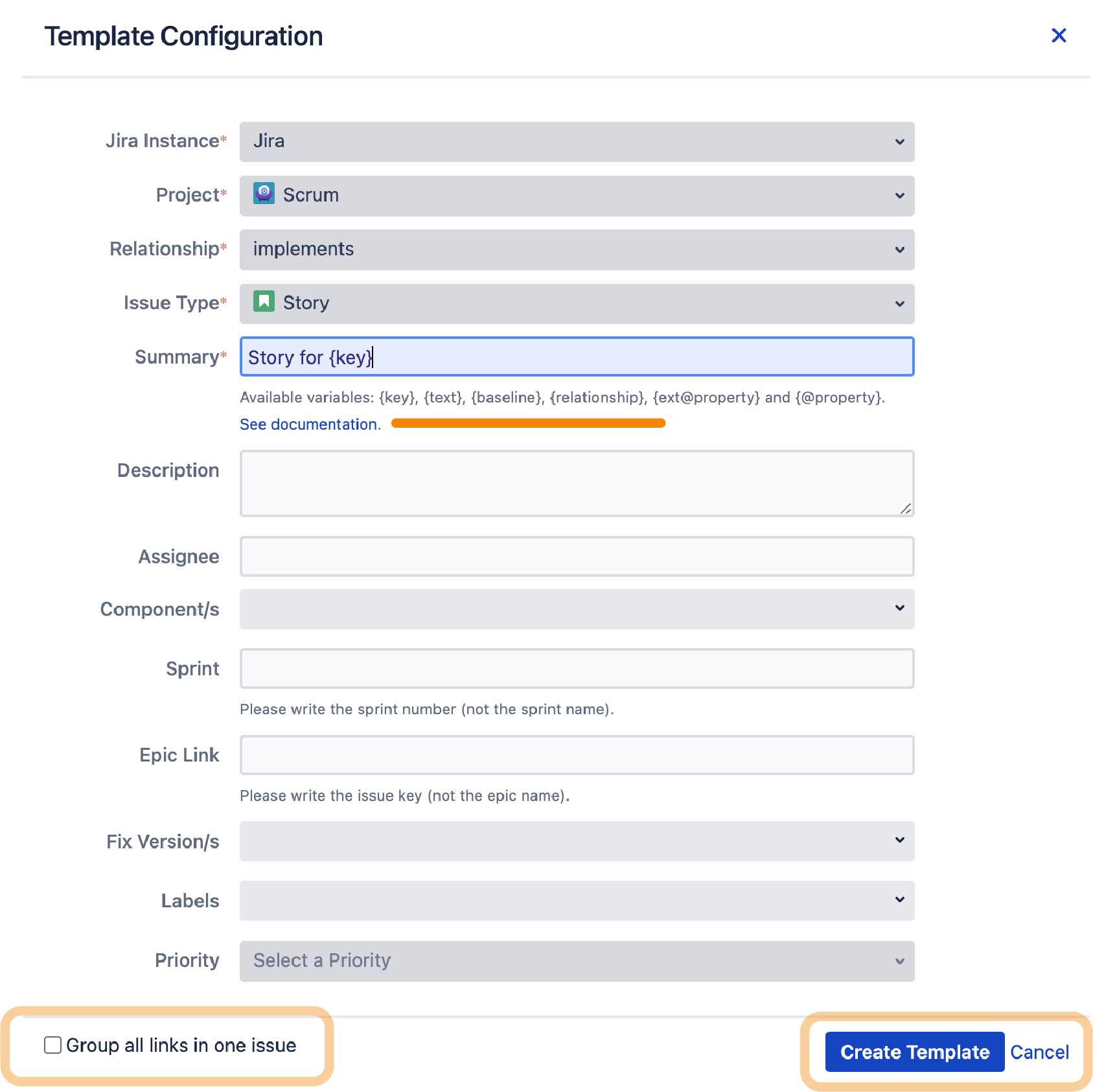Image resolution: width=1093 pixels, height=1092 pixels.
Task: Focus the Assignee field
Action: coord(577,556)
